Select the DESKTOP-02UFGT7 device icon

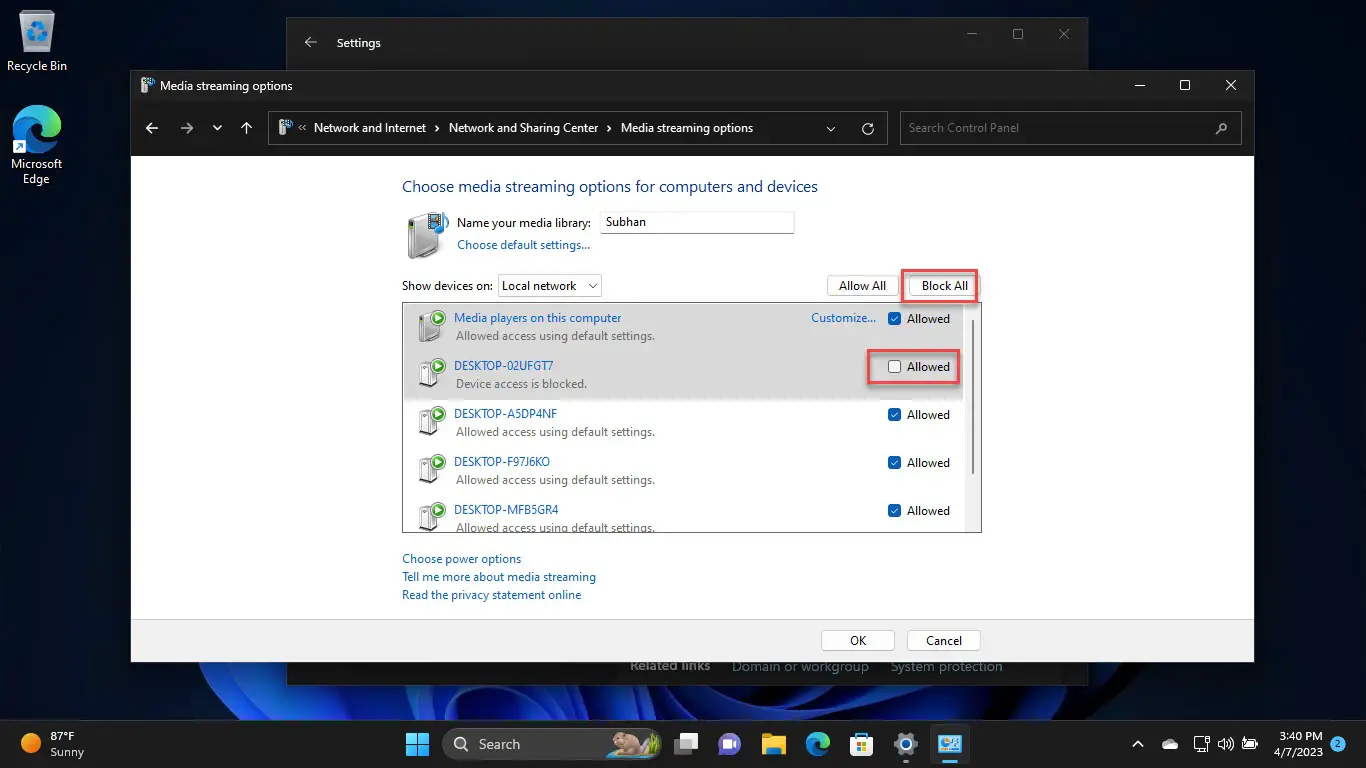pyautogui.click(x=432, y=373)
